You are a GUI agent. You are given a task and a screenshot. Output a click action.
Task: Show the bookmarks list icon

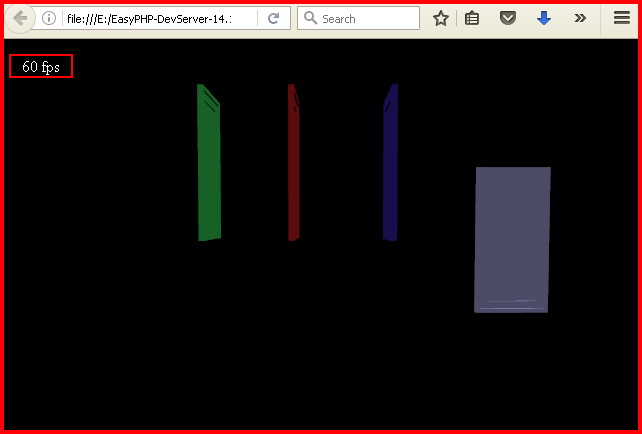[x=472, y=18]
